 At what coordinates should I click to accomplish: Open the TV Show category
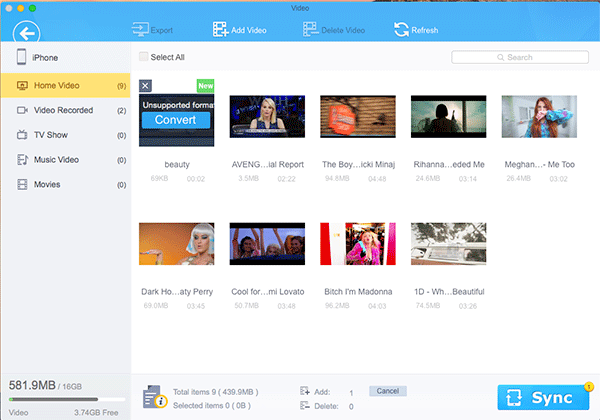tap(65, 135)
